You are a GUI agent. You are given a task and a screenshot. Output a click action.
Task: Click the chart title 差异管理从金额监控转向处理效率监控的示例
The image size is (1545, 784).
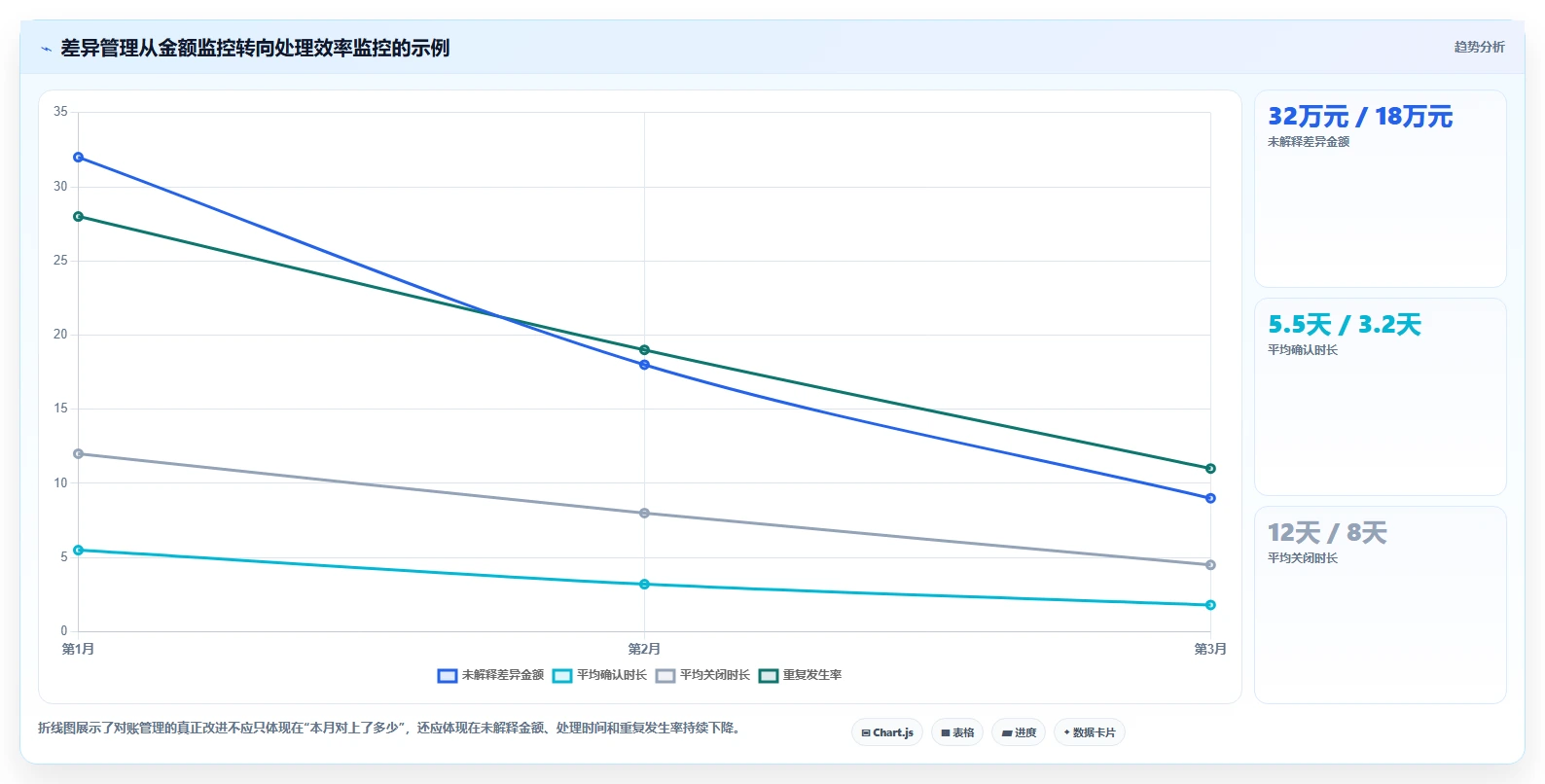255,48
